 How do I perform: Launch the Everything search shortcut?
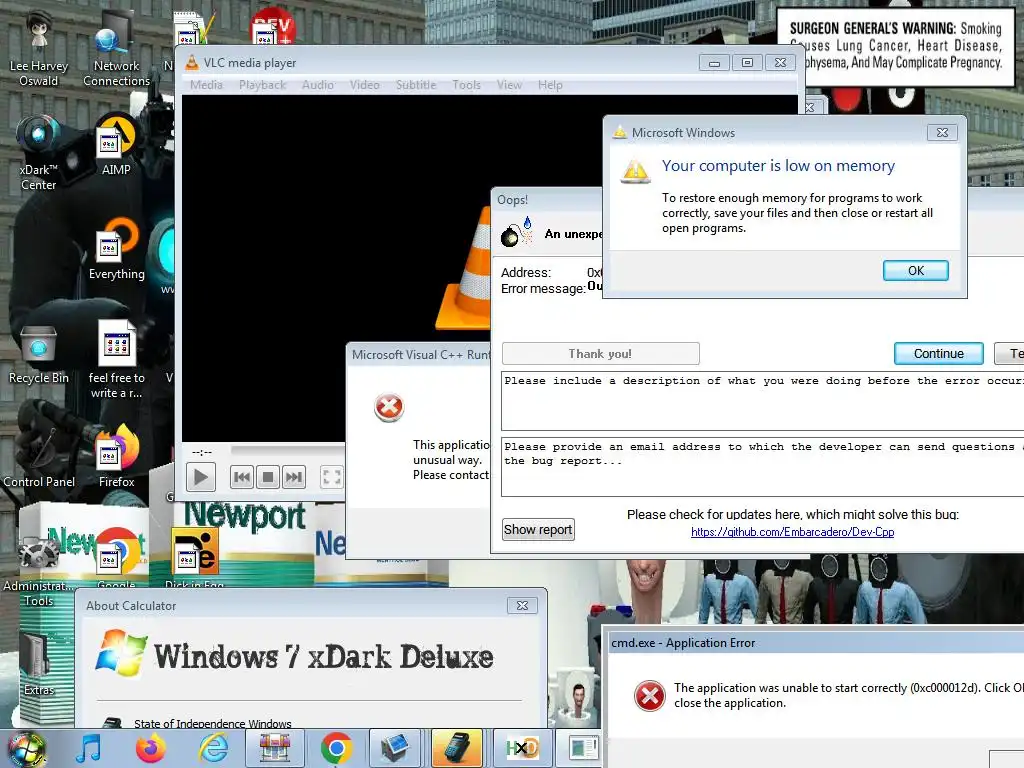pos(116,251)
